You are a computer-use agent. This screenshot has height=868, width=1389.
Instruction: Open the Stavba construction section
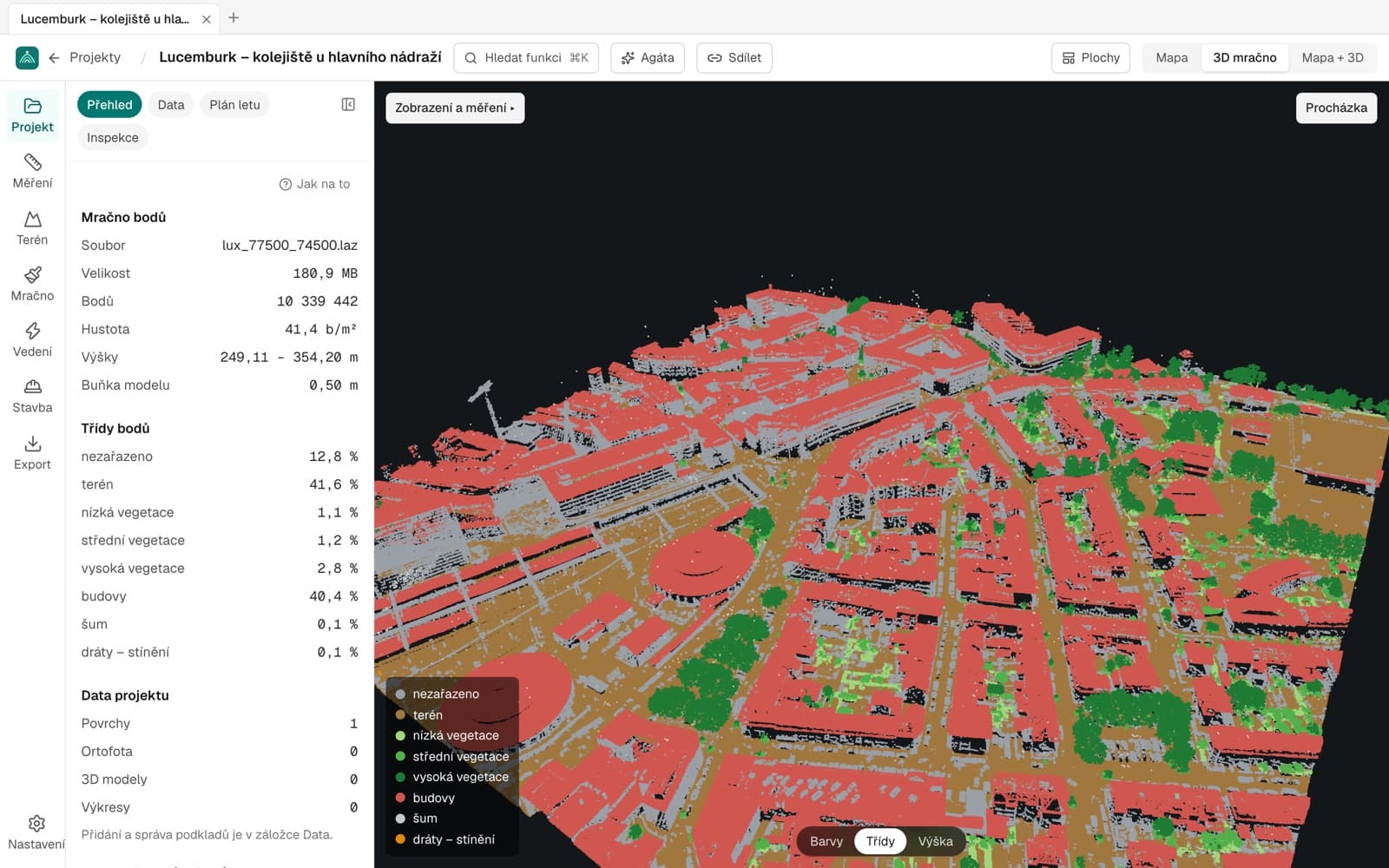point(32,396)
